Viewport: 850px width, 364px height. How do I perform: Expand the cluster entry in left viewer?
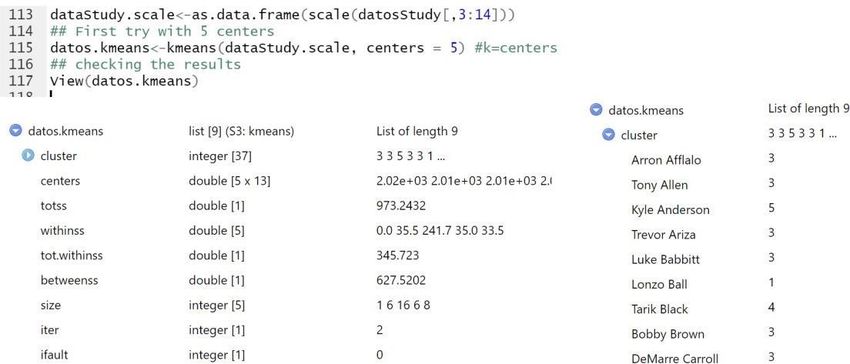tap(28, 156)
